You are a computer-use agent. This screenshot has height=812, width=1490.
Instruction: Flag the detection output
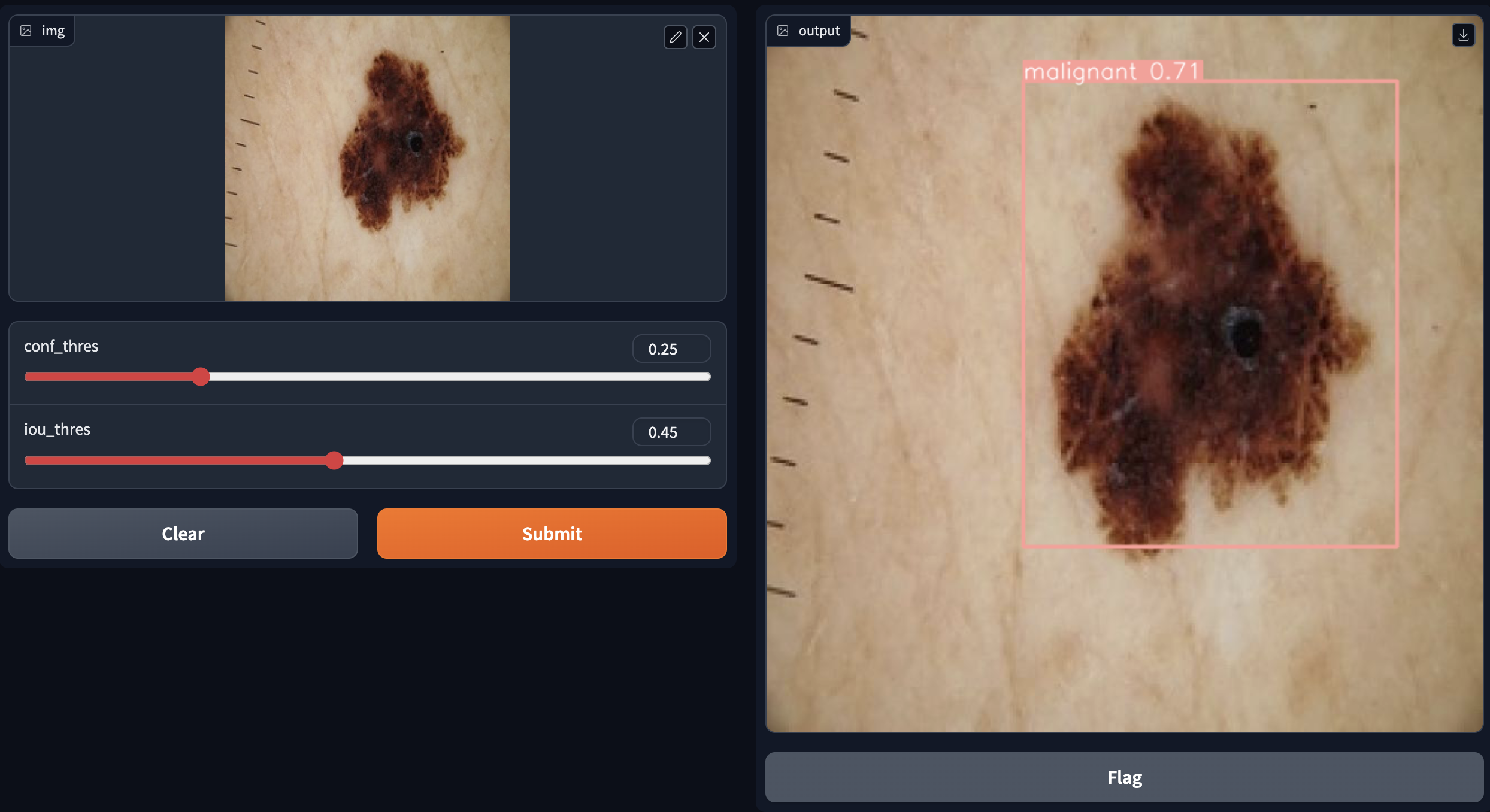point(1124,777)
